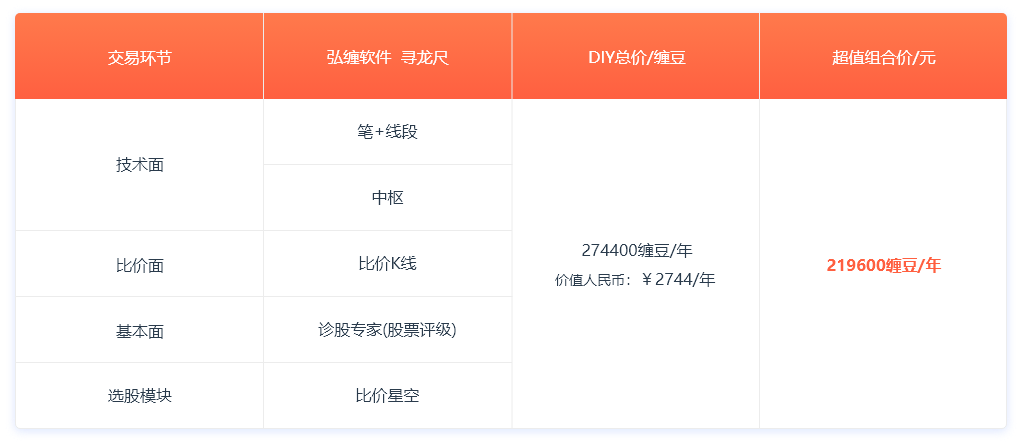Select the 基本面 cell
Screen dimensions: 1022x446
139,330
